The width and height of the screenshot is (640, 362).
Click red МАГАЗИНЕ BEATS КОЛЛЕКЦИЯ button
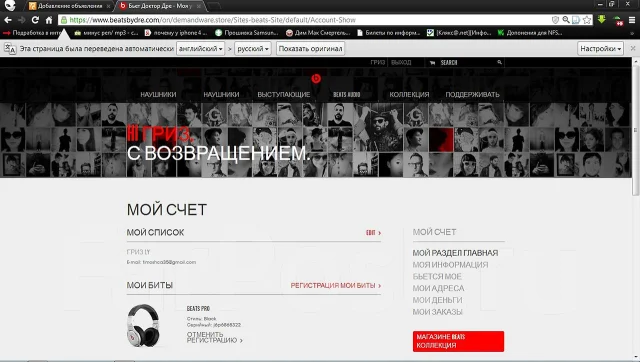click(458, 341)
